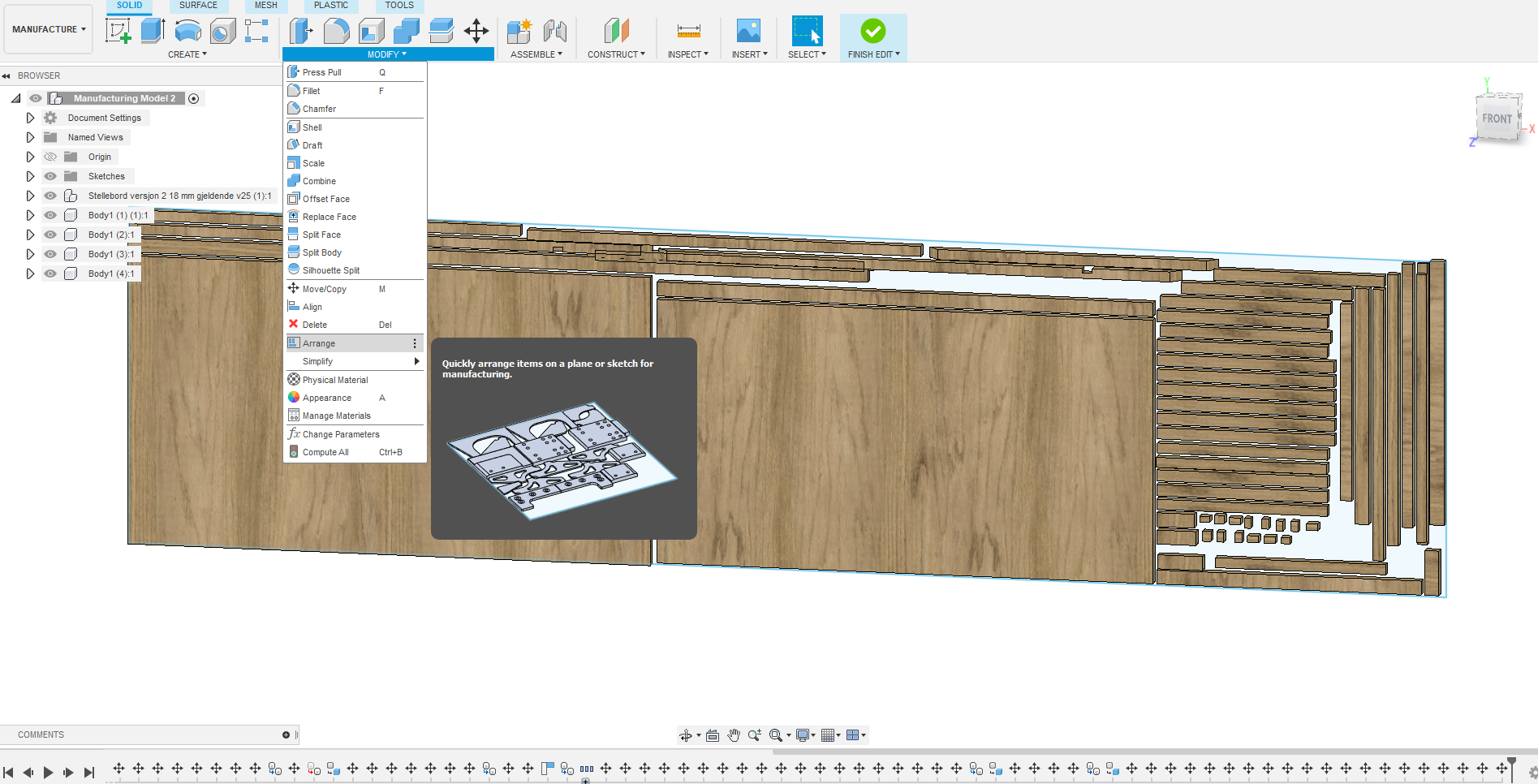The image size is (1538, 784).
Task: Expand the Simplify submenu arrow
Action: 416,361
